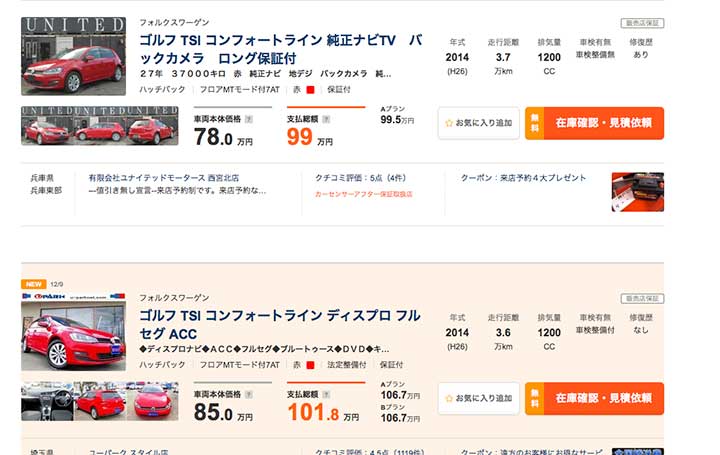
Task: Request 在庫確認・見積依頼 for the 85.0万円 car
Action: [594, 399]
